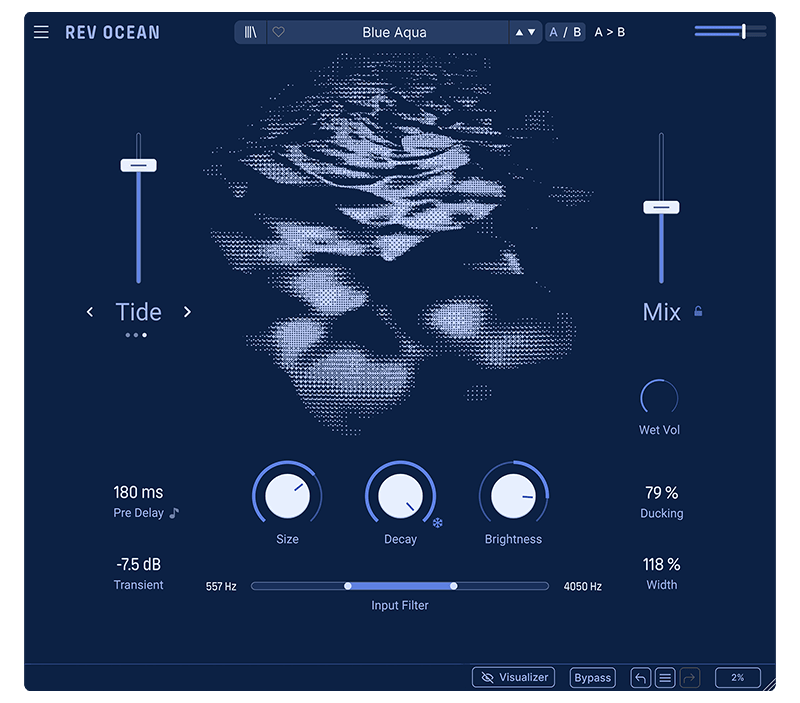The width and height of the screenshot is (800, 703).
Task: Toggle the Decay freeze snowflake
Action: click(438, 523)
